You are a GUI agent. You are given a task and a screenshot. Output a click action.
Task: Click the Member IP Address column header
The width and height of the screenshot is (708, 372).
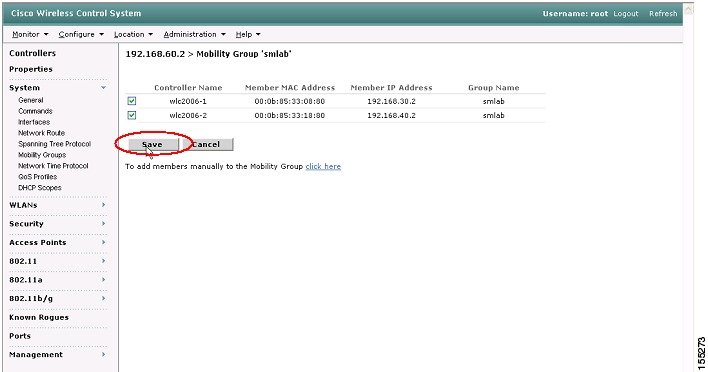click(391, 88)
